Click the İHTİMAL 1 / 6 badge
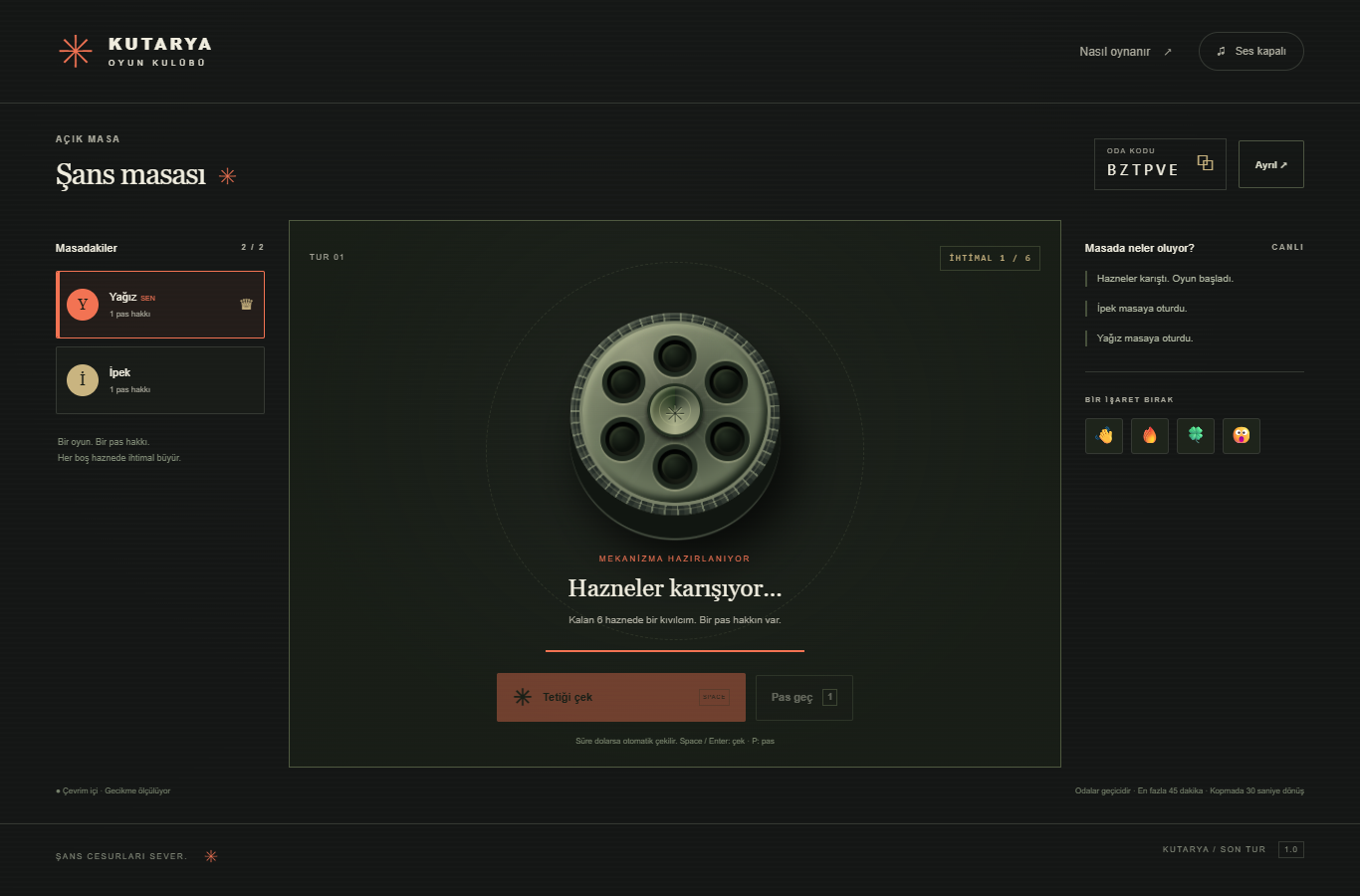This screenshot has height=896, width=1360. [990, 258]
